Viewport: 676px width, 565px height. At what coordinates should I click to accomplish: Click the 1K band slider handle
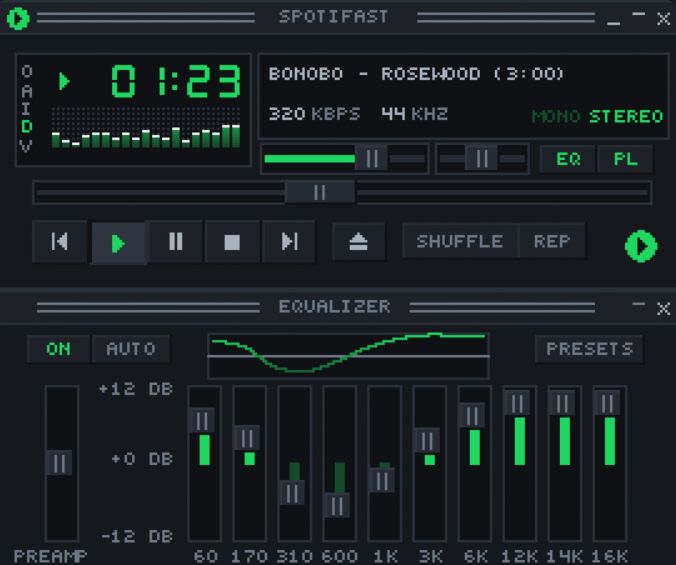(382, 480)
